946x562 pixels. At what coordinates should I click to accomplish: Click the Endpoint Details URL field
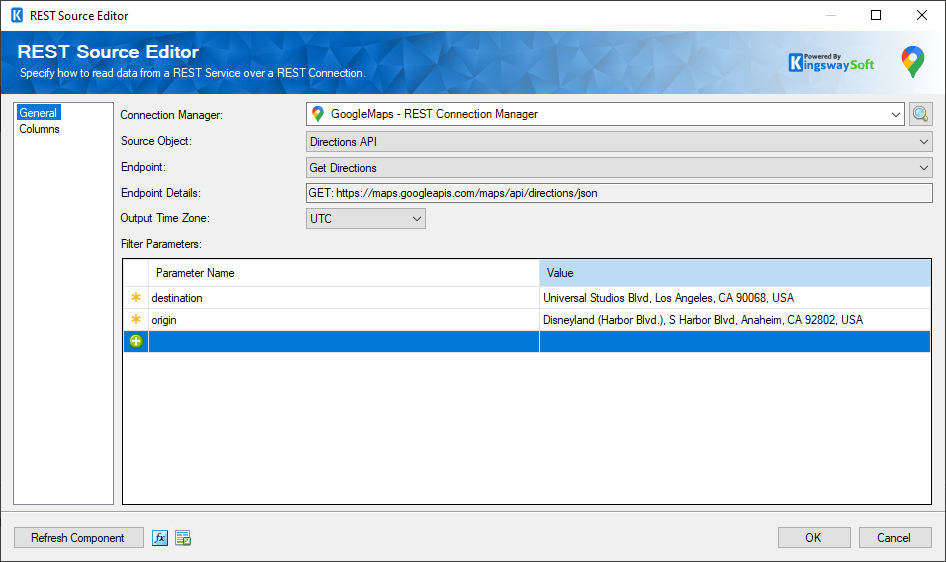[x=619, y=193]
